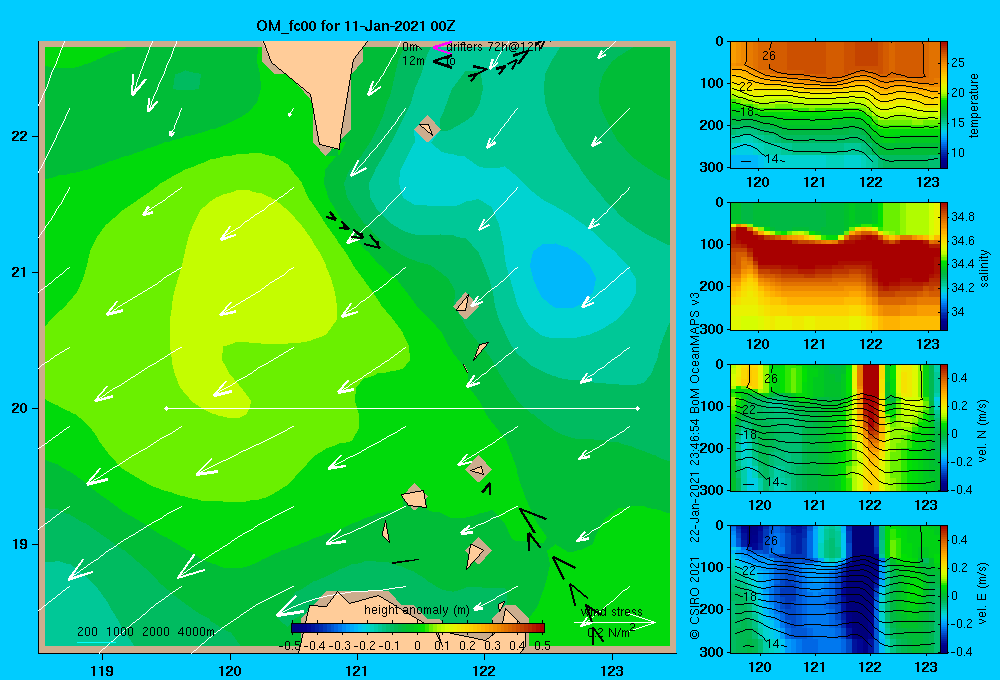Click the wind stress reference arrow
This screenshot has height=680, width=1000.
coord(614,622)
